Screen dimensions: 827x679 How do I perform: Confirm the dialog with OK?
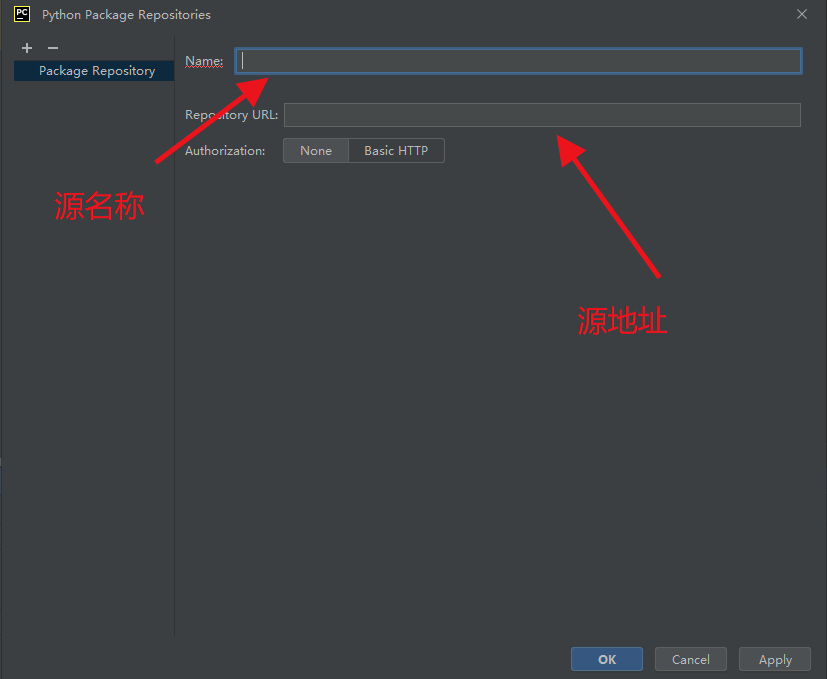click(x=607, y=659)
